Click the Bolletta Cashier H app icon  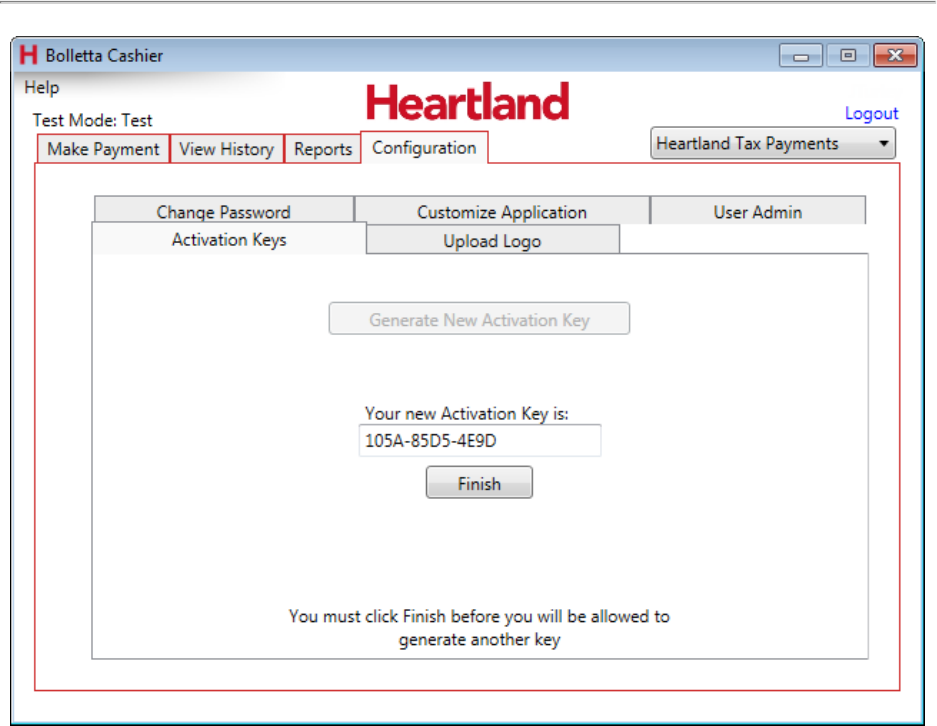[x=28, y=55]
